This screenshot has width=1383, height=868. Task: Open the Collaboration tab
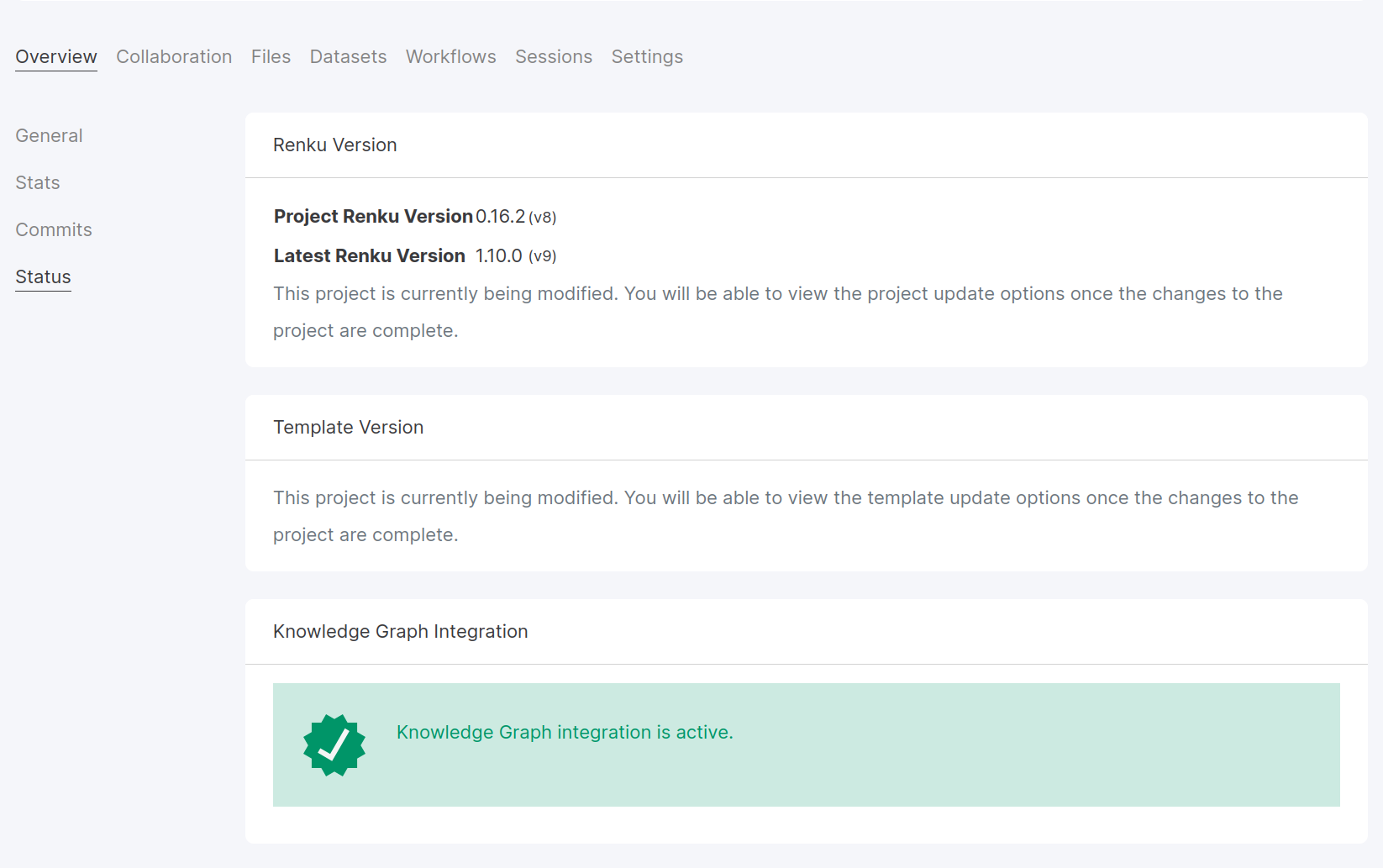tap(174, 56)
